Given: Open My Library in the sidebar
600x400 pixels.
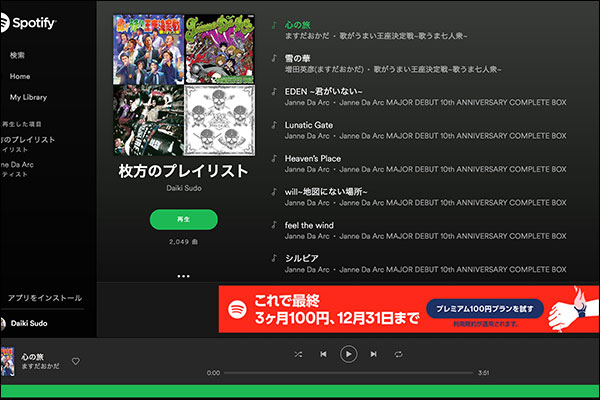Looking at the screenshot, I should (x=28, y=97).
